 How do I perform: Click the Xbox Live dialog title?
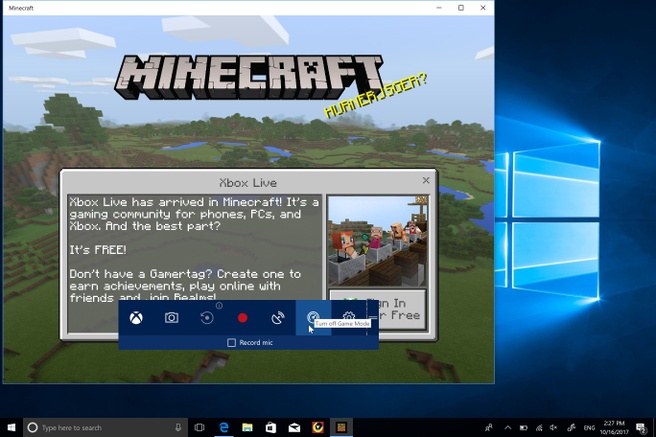point(248,183)
